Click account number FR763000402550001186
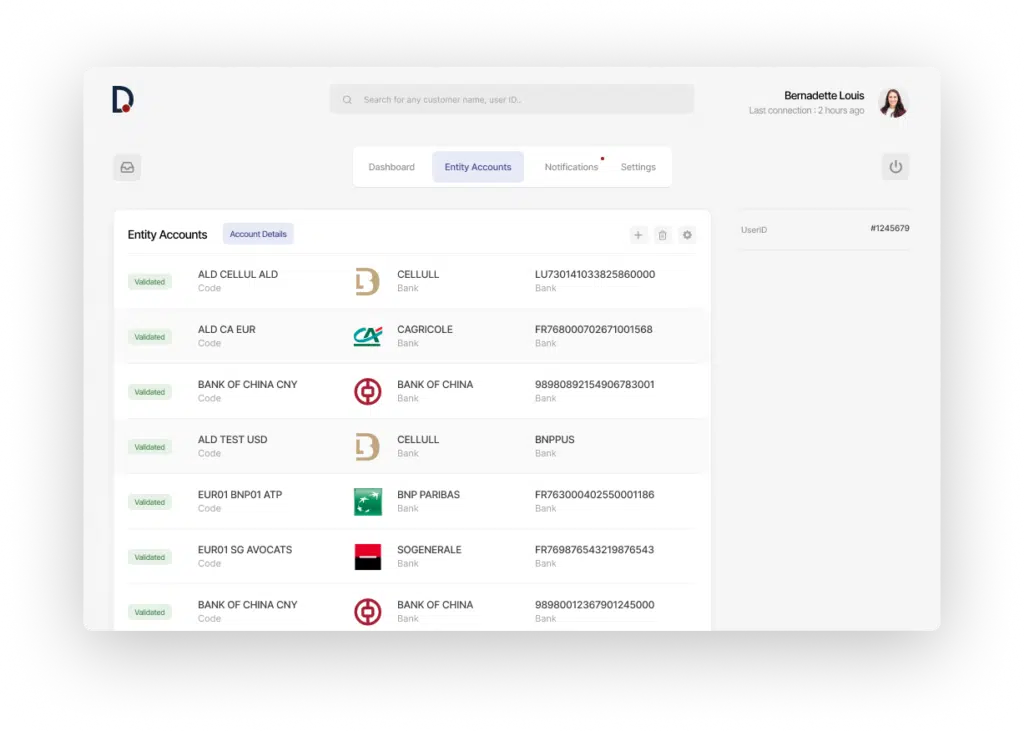Screen dimensions: 1024x731 (594, 495)
